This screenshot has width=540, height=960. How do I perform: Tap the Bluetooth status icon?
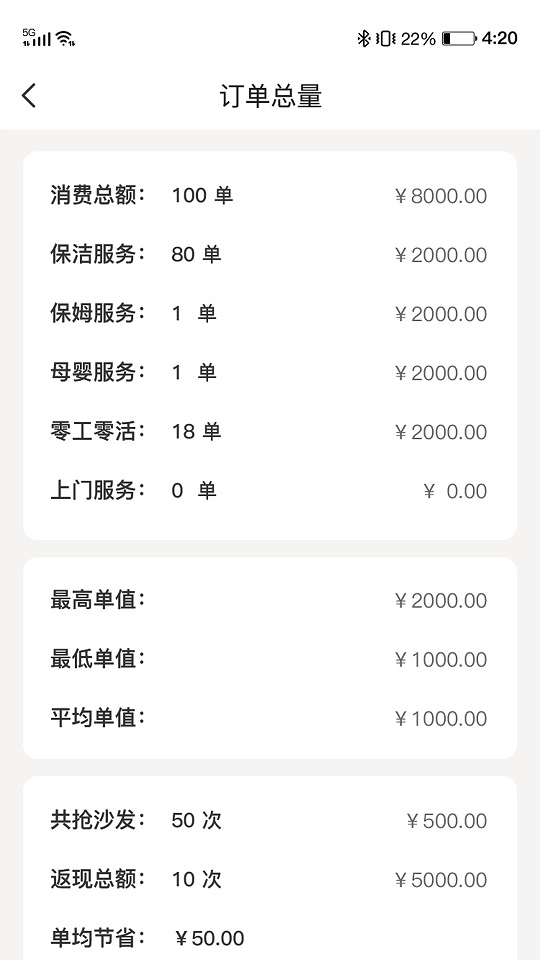point(364,39)
